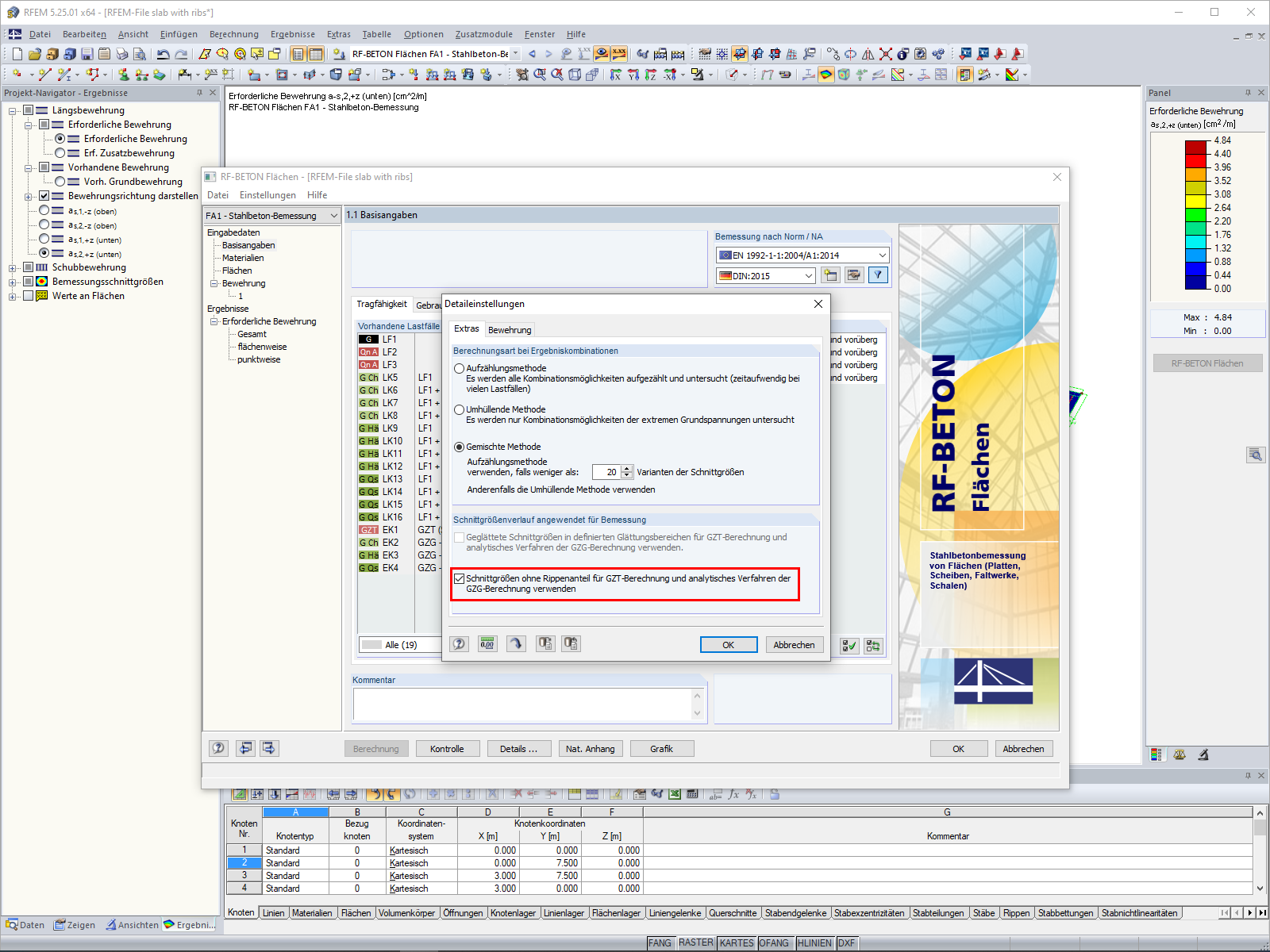Image resolution: width=1270 pixels, height=952 pixels.
Task: Click the Undo arrow in main toolbar
Action: tap(163, 54)
